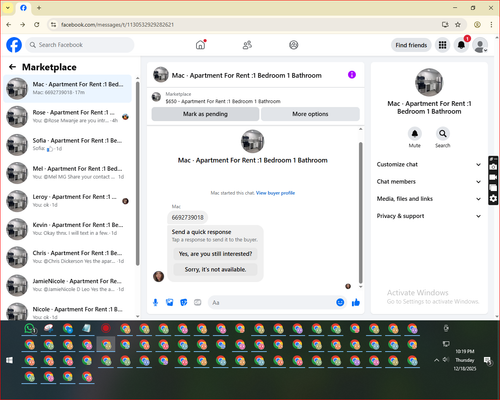
Task: Expand Media, files and links section
Action: (429, 199)
